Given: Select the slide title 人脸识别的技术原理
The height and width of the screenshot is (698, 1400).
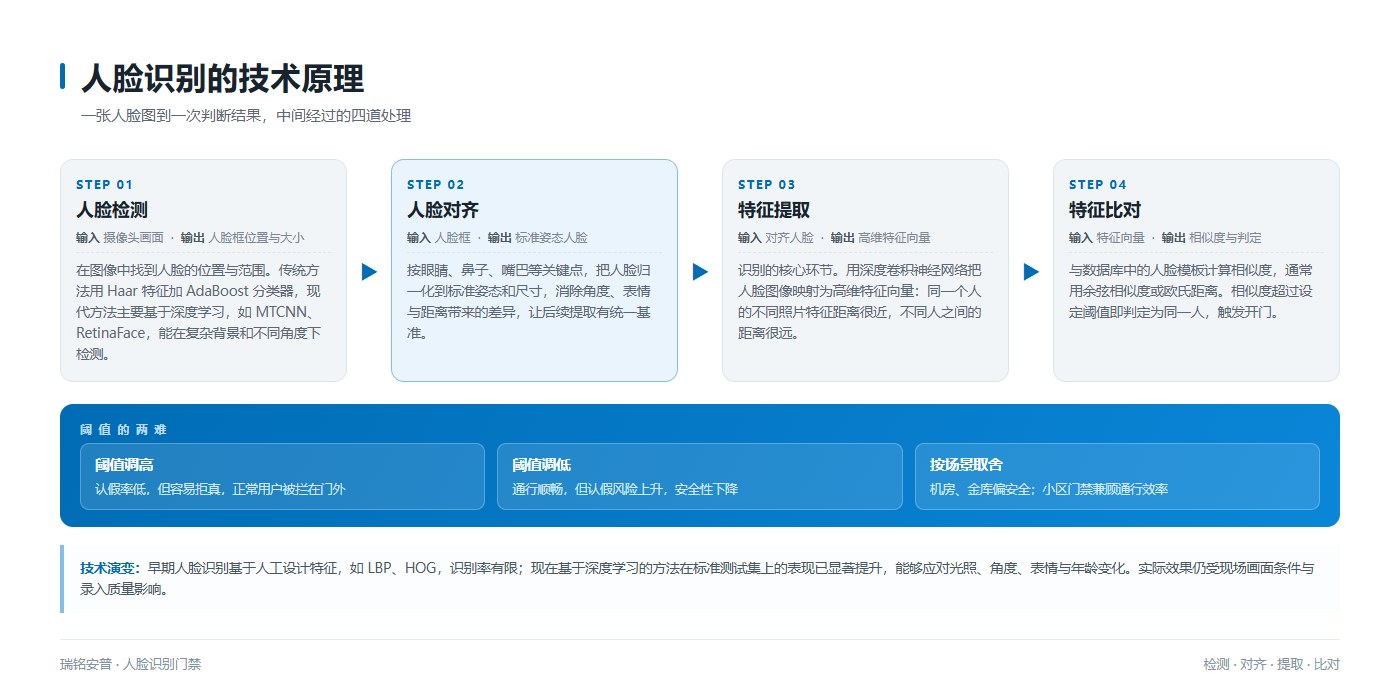Looking at the screenshot, I should coord(222,78).
